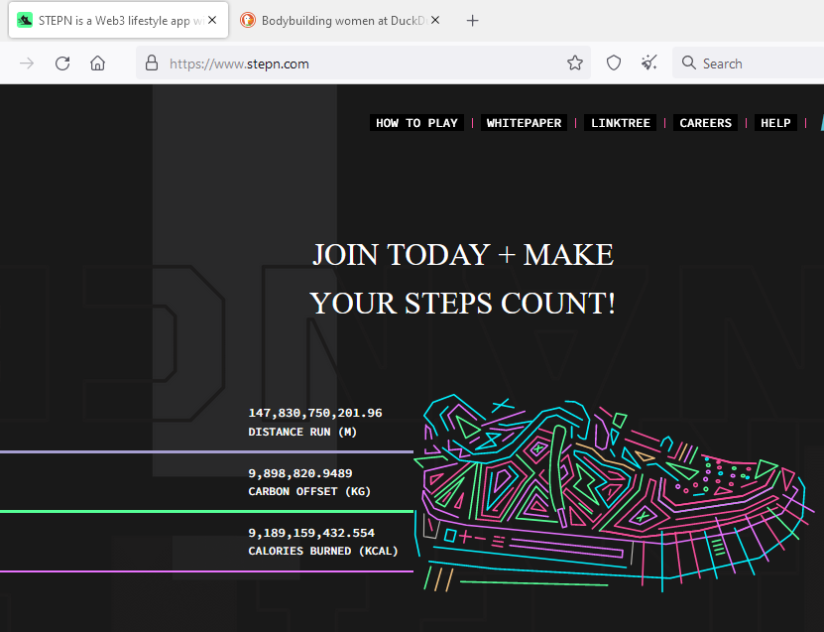Image resolution: width=824 pixels, height=632 pixels.
Task: Click the YOUR STEPS COUNT! headline line
Action: point(462,304)
